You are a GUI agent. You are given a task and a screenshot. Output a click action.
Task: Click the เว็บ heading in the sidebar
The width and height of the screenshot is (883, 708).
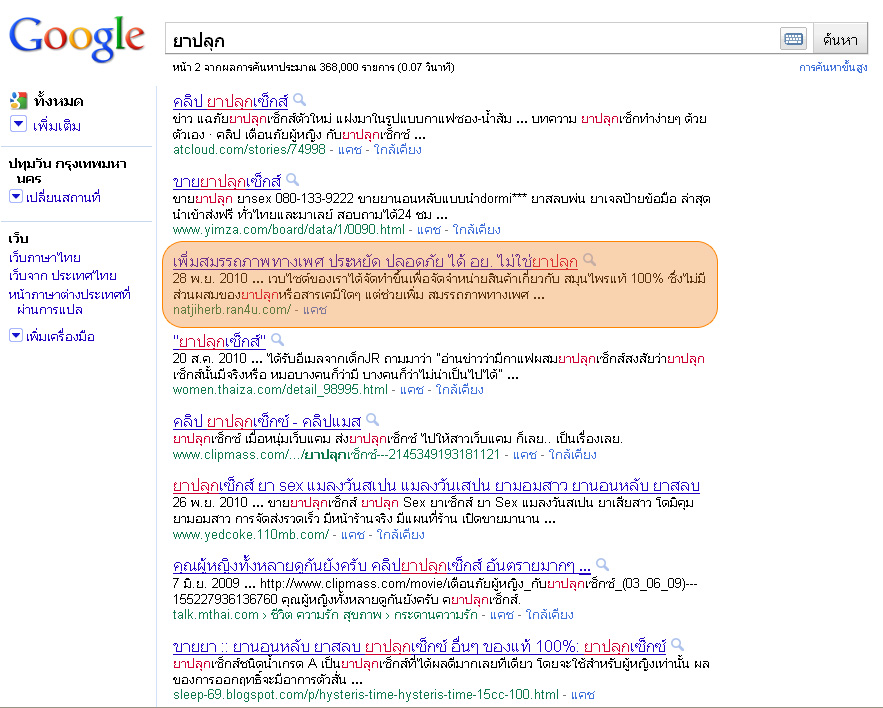pos(19,239)
